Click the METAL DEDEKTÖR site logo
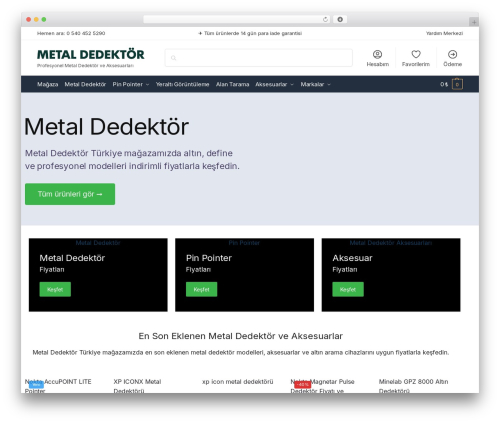The width and height of the screenshot is (500, 423). pos(91,54)
